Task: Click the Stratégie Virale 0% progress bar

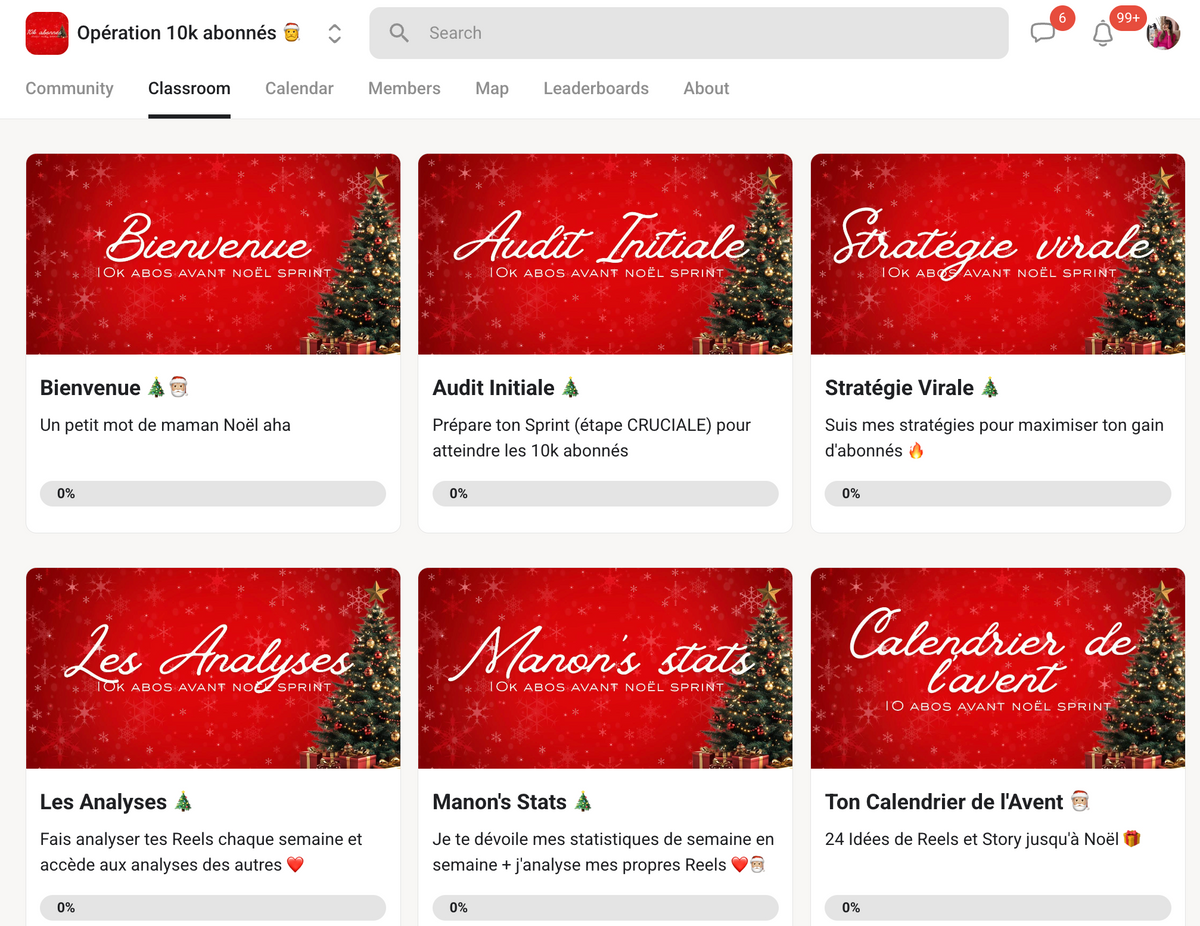Action: 998,493
